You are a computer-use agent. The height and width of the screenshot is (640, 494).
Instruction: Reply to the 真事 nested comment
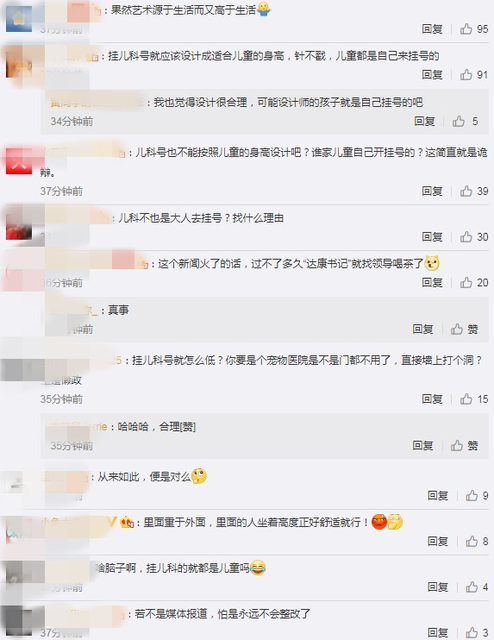tap(423, 329)
